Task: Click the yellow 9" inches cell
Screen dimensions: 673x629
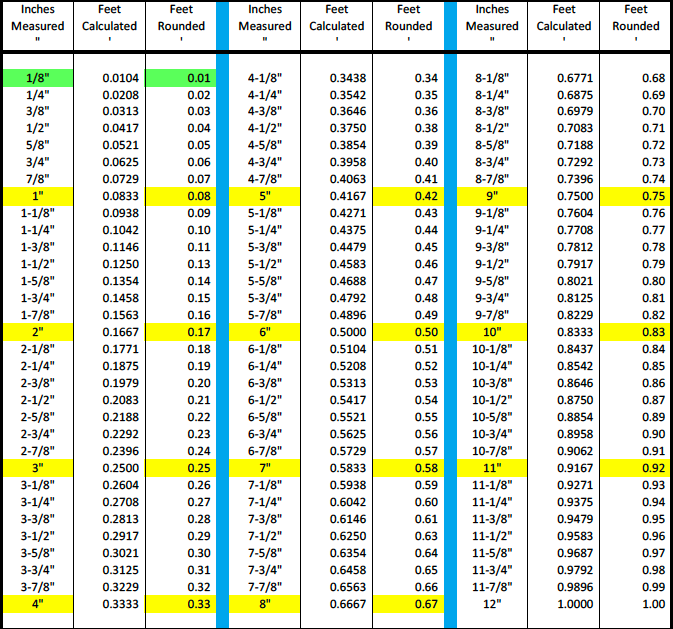Action: [x=492, y=196]
